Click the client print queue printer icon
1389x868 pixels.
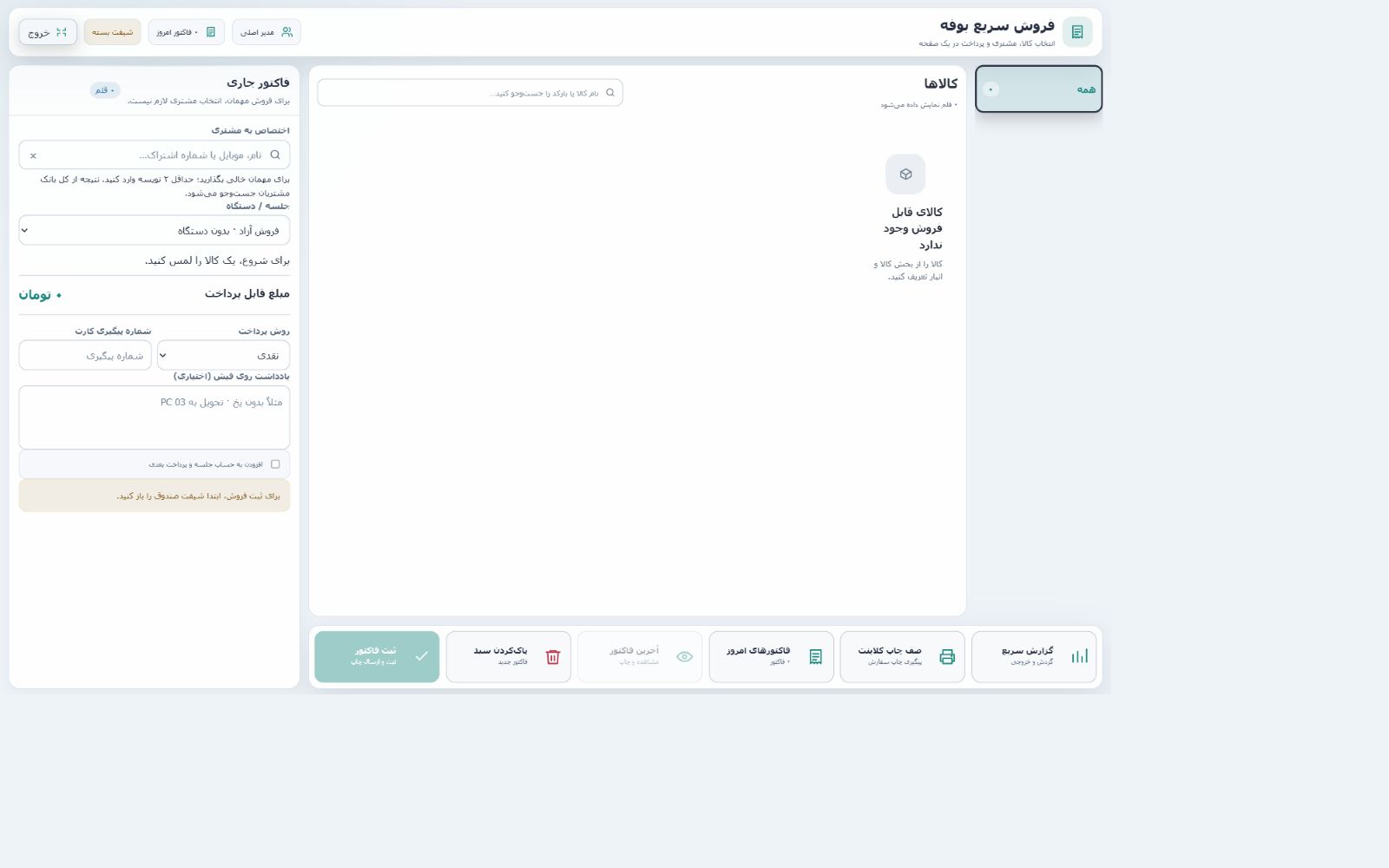click(x=947, y=656)
